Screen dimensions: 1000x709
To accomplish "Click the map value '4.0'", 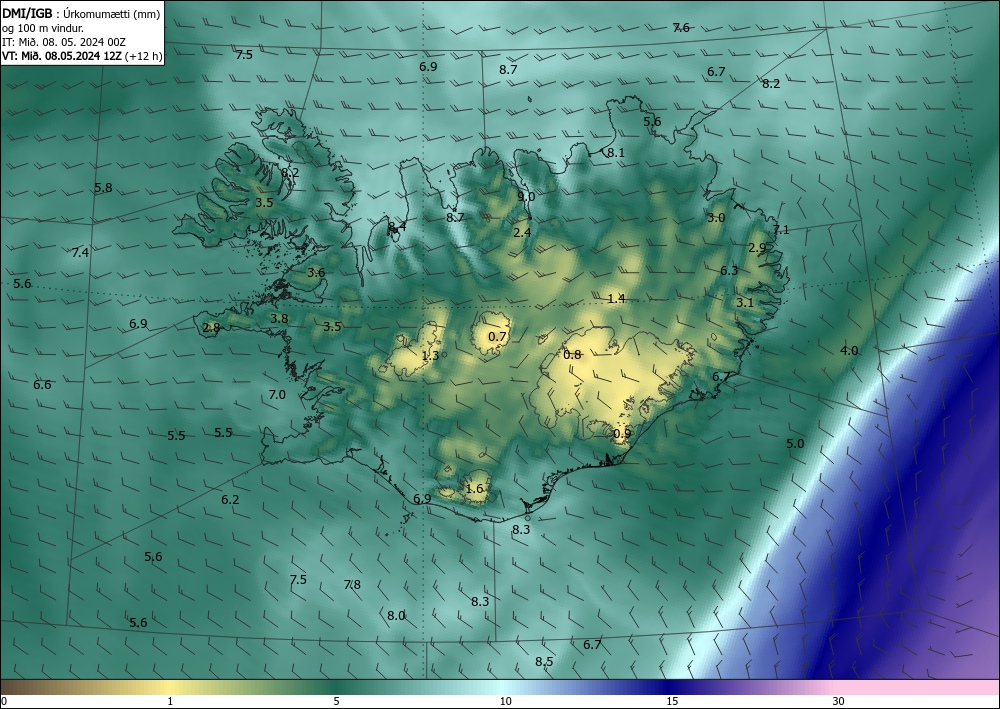I will tap(849, 351).
